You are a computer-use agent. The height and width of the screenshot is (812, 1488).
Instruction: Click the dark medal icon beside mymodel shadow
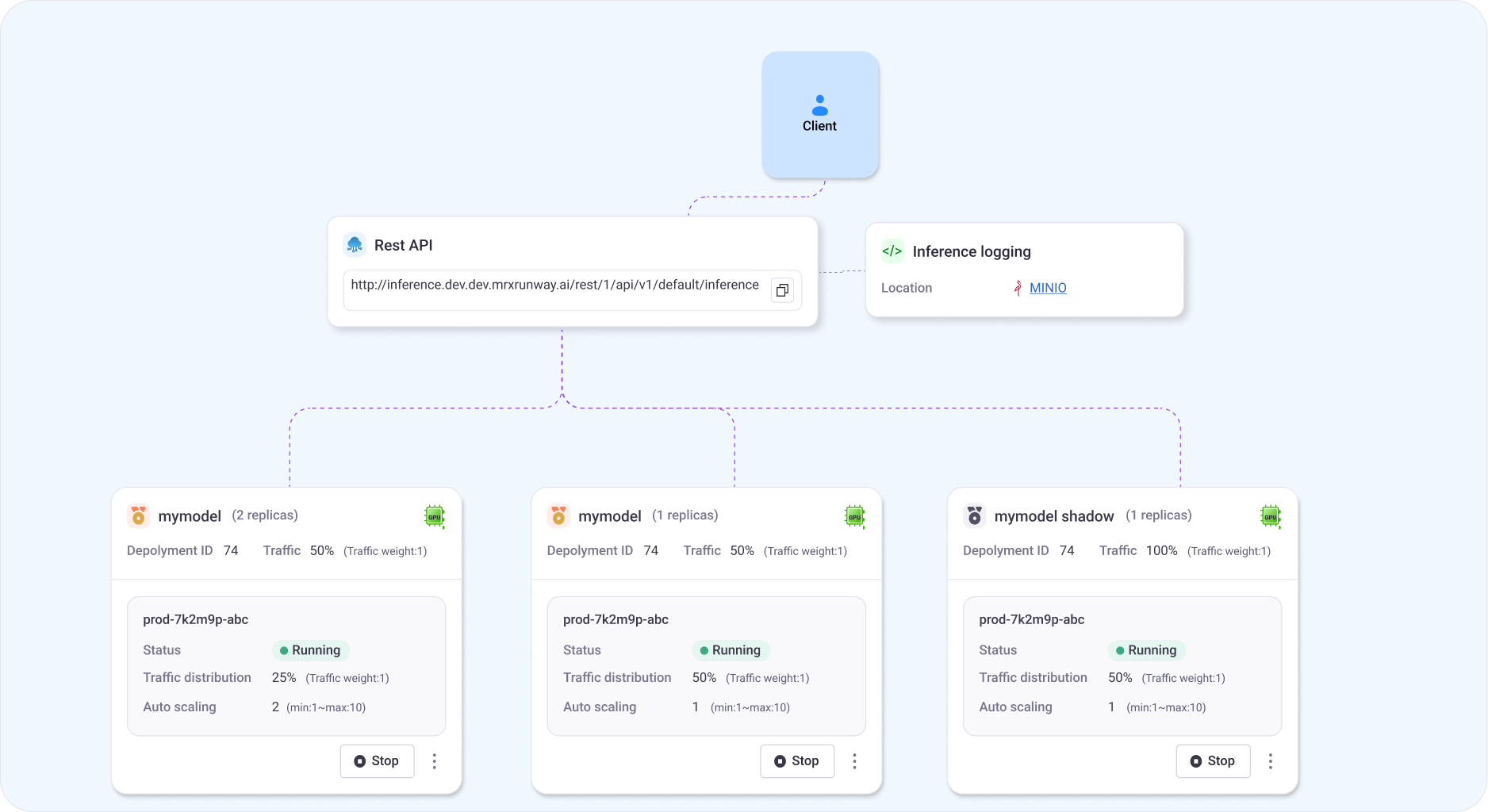(x=974, y=516)
